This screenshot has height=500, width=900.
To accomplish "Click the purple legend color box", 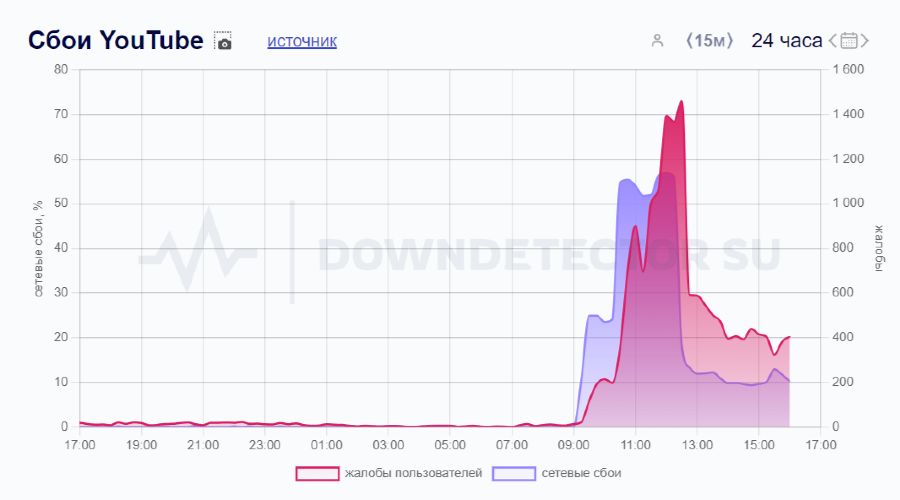I will coord(514,473).
